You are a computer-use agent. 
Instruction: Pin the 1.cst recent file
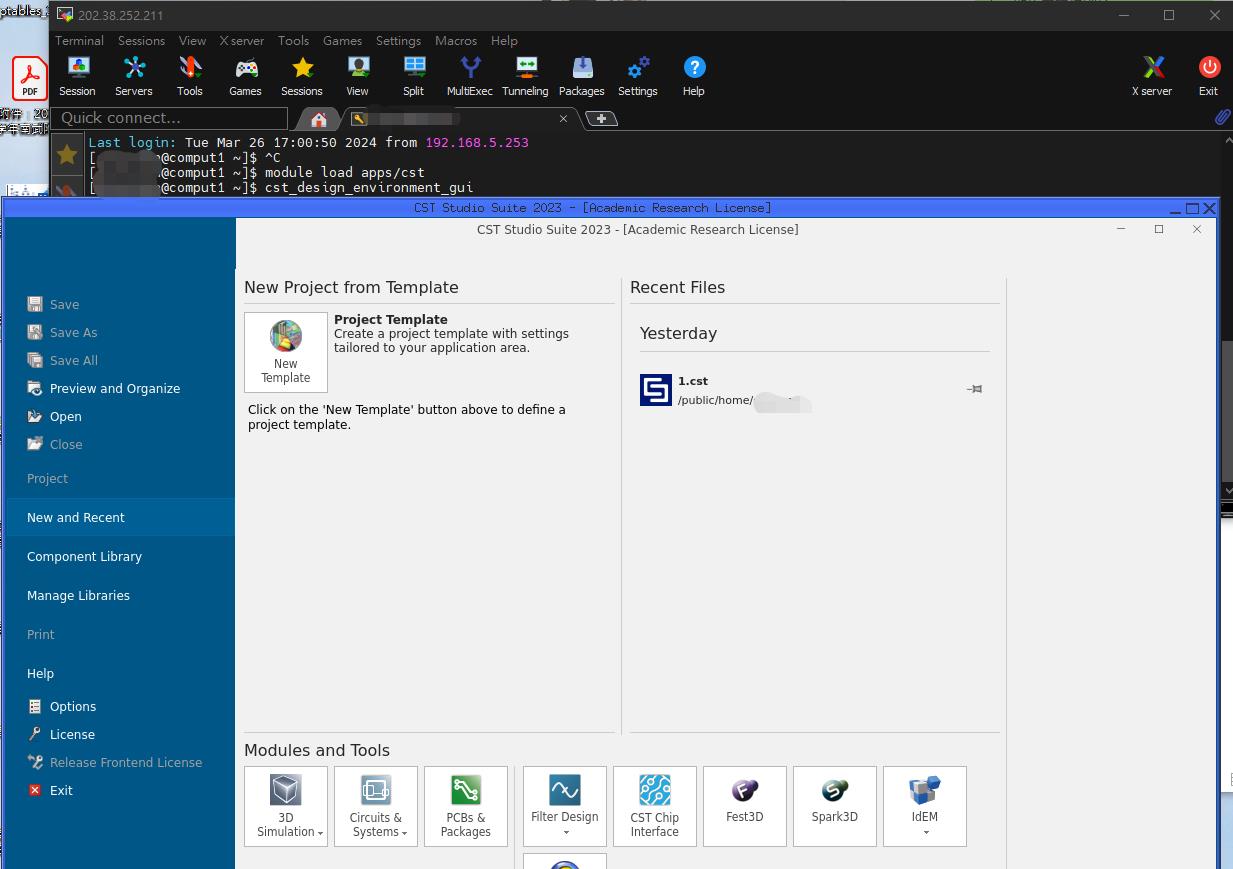975,389
